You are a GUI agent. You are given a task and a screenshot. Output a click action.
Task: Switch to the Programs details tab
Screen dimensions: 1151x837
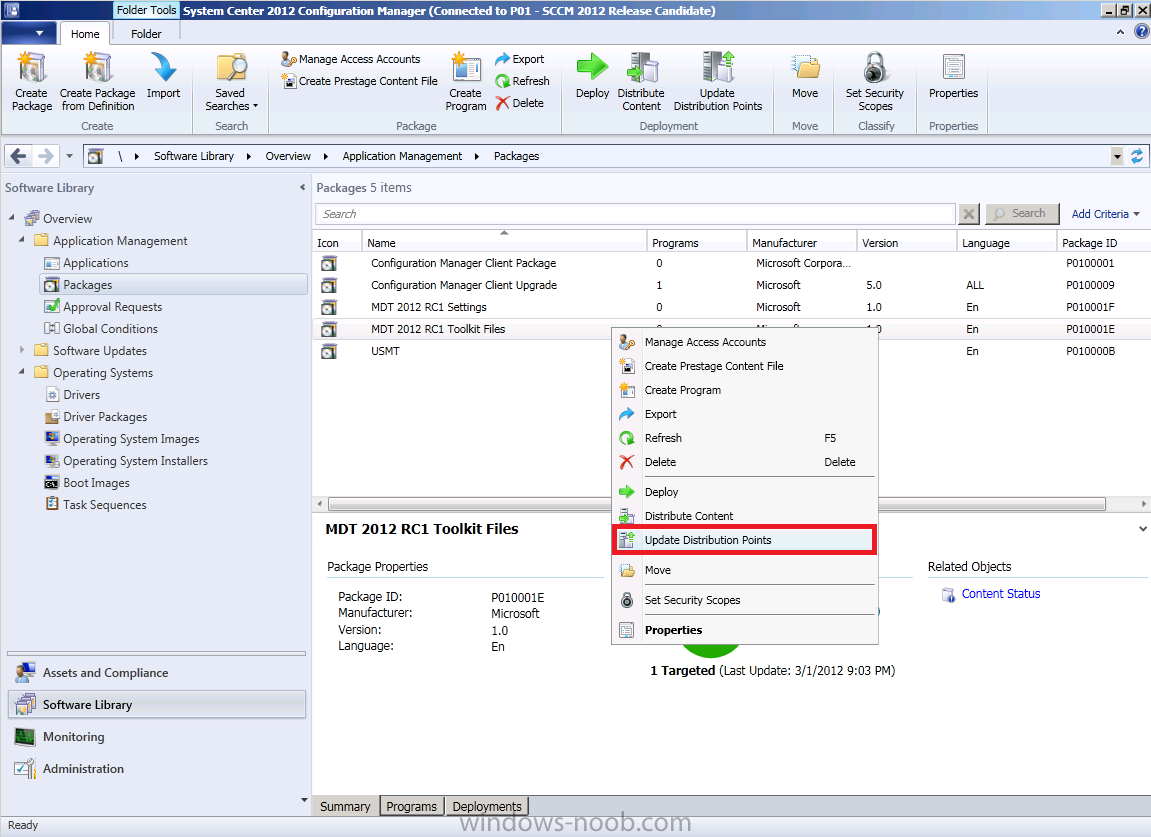(x=411, y=806)
